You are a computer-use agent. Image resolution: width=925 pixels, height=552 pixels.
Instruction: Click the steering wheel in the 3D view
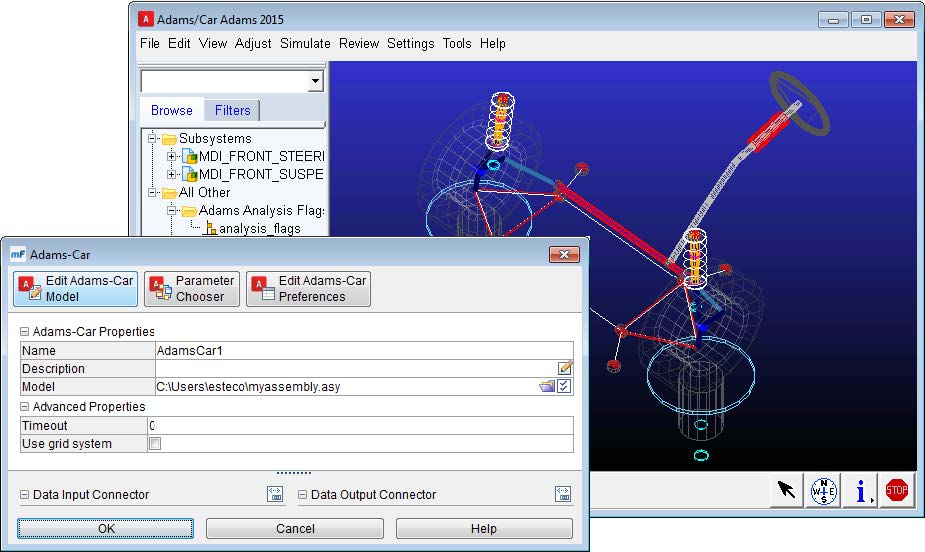click(799, 102)
